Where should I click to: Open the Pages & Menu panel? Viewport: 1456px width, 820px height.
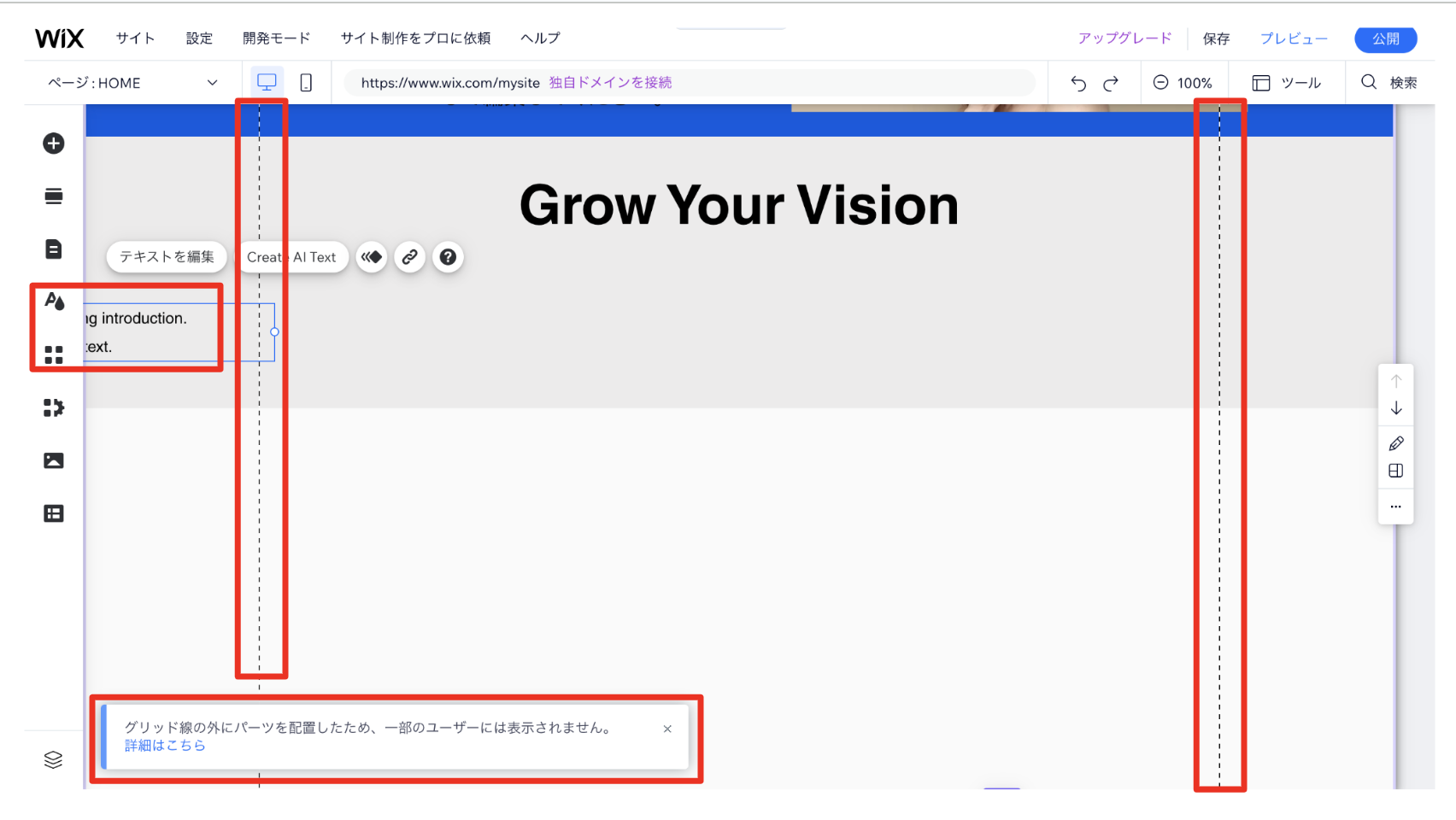(54, 249)
